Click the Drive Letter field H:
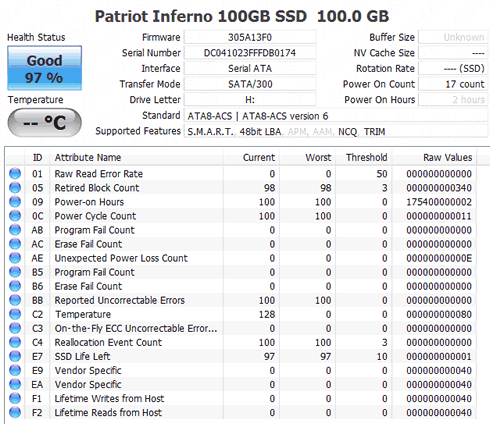Screen dimensions: 490x424 [250, 100]
